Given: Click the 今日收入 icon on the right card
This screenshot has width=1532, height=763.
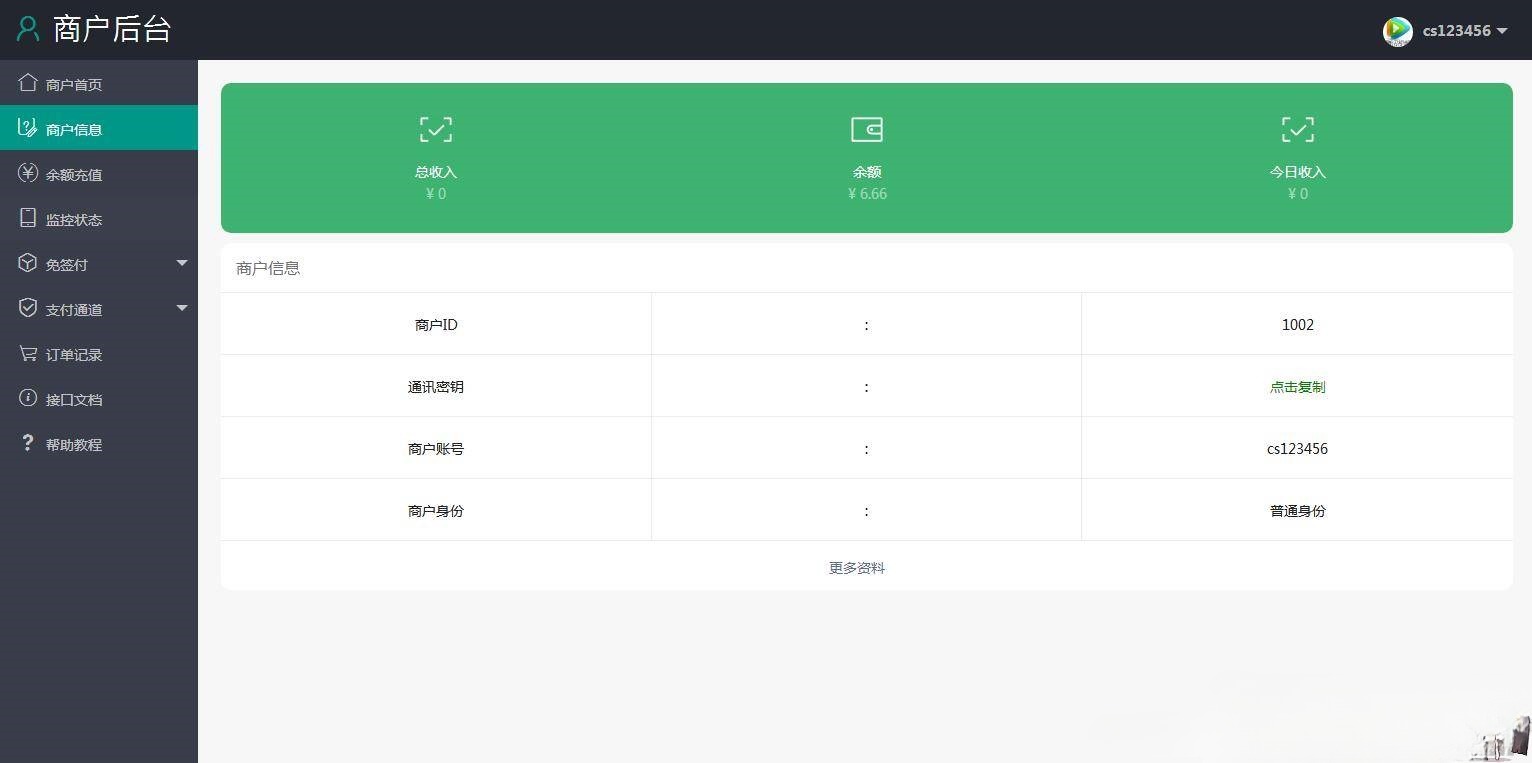Looking at the screenshot, I should 1297,129.
